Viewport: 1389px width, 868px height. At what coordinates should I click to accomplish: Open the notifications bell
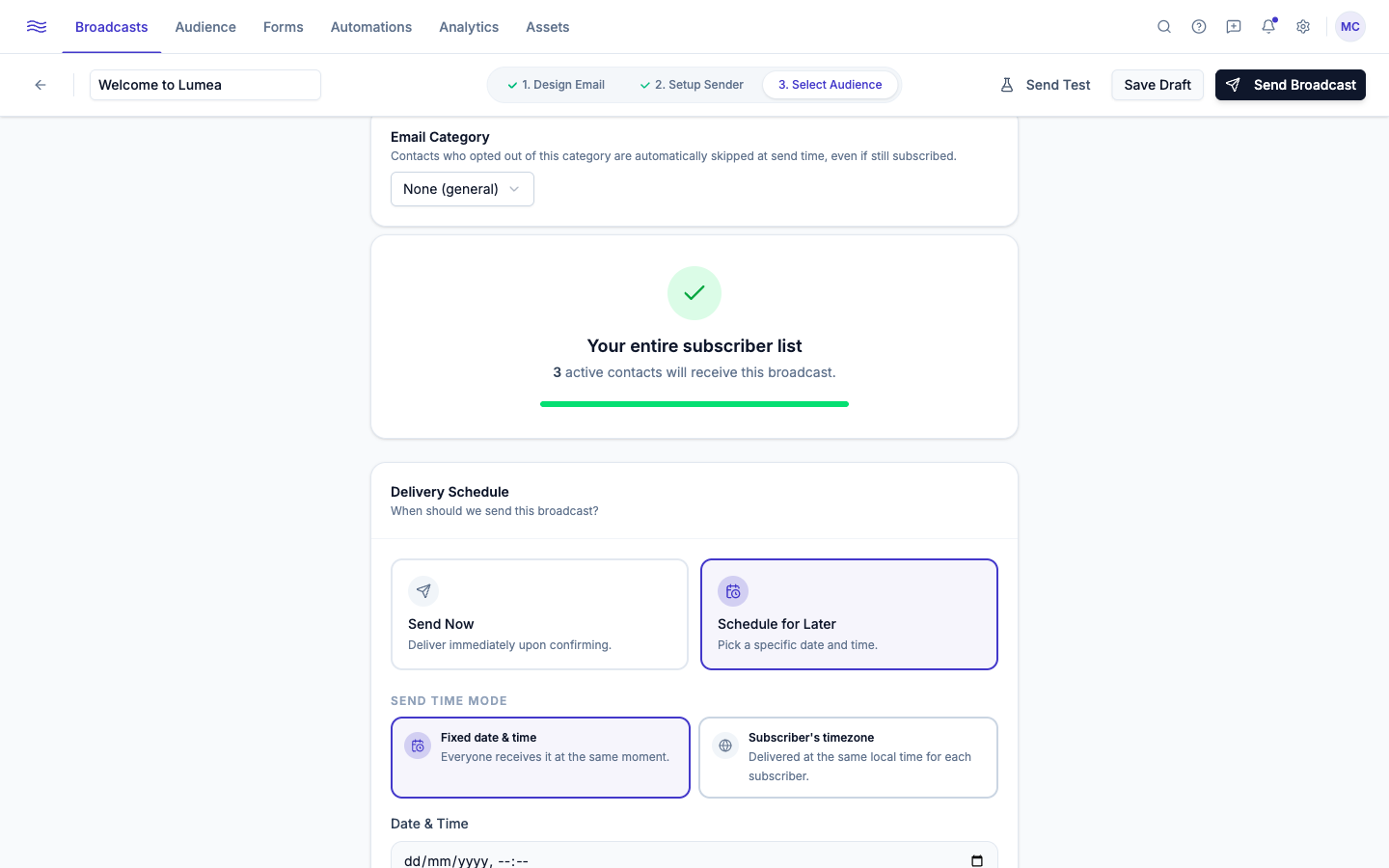[x=1268, y=27]
